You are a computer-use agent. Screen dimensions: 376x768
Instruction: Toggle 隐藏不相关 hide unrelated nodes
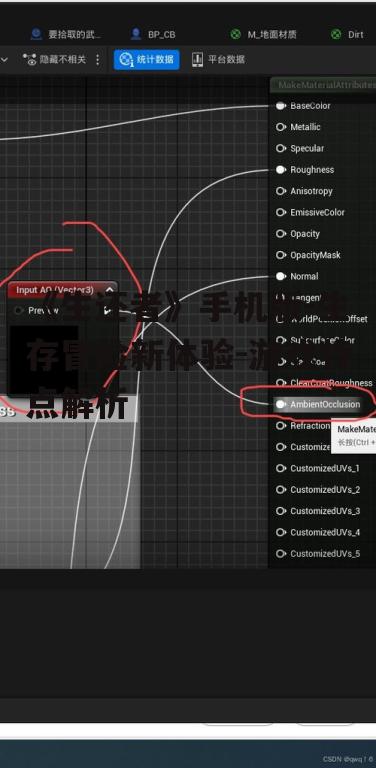coord(54,60)
